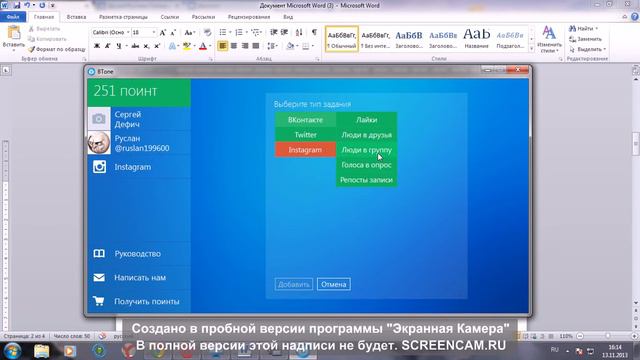Expand the styles gallery More arrow
Image resolution: width=640 pixels, height=360 pixels.
click(x=531, y=49)
